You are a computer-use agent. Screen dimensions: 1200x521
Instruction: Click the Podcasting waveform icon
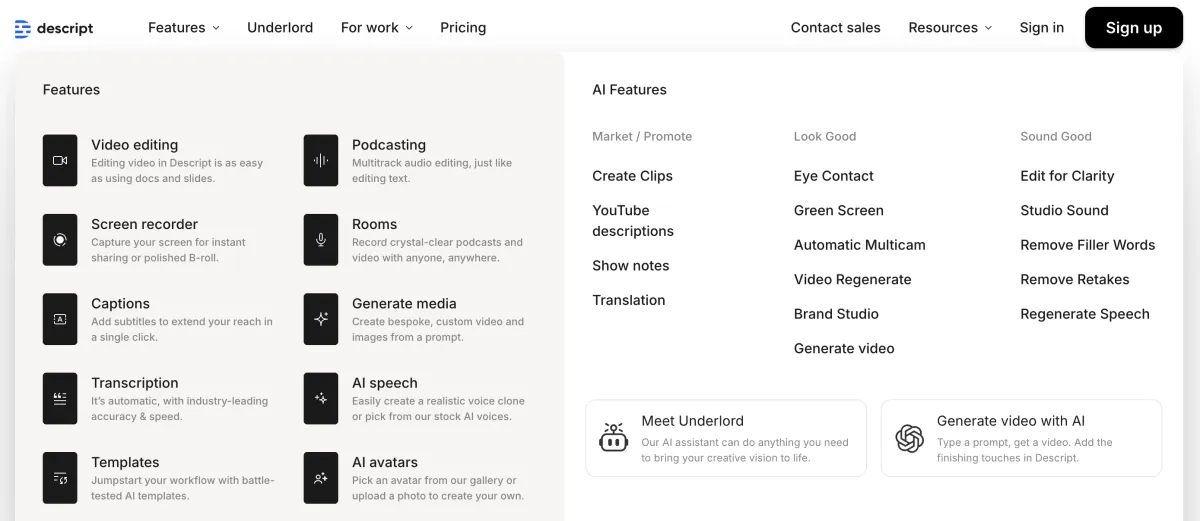(x=321, y=160)
